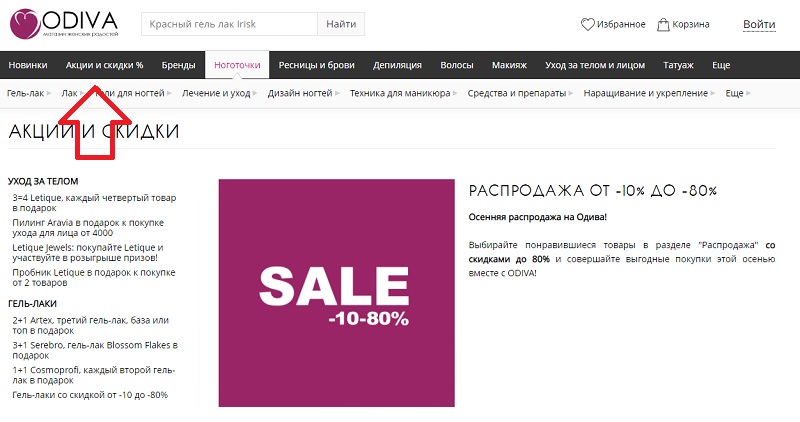Click the Войти login link

coord(759,24)
